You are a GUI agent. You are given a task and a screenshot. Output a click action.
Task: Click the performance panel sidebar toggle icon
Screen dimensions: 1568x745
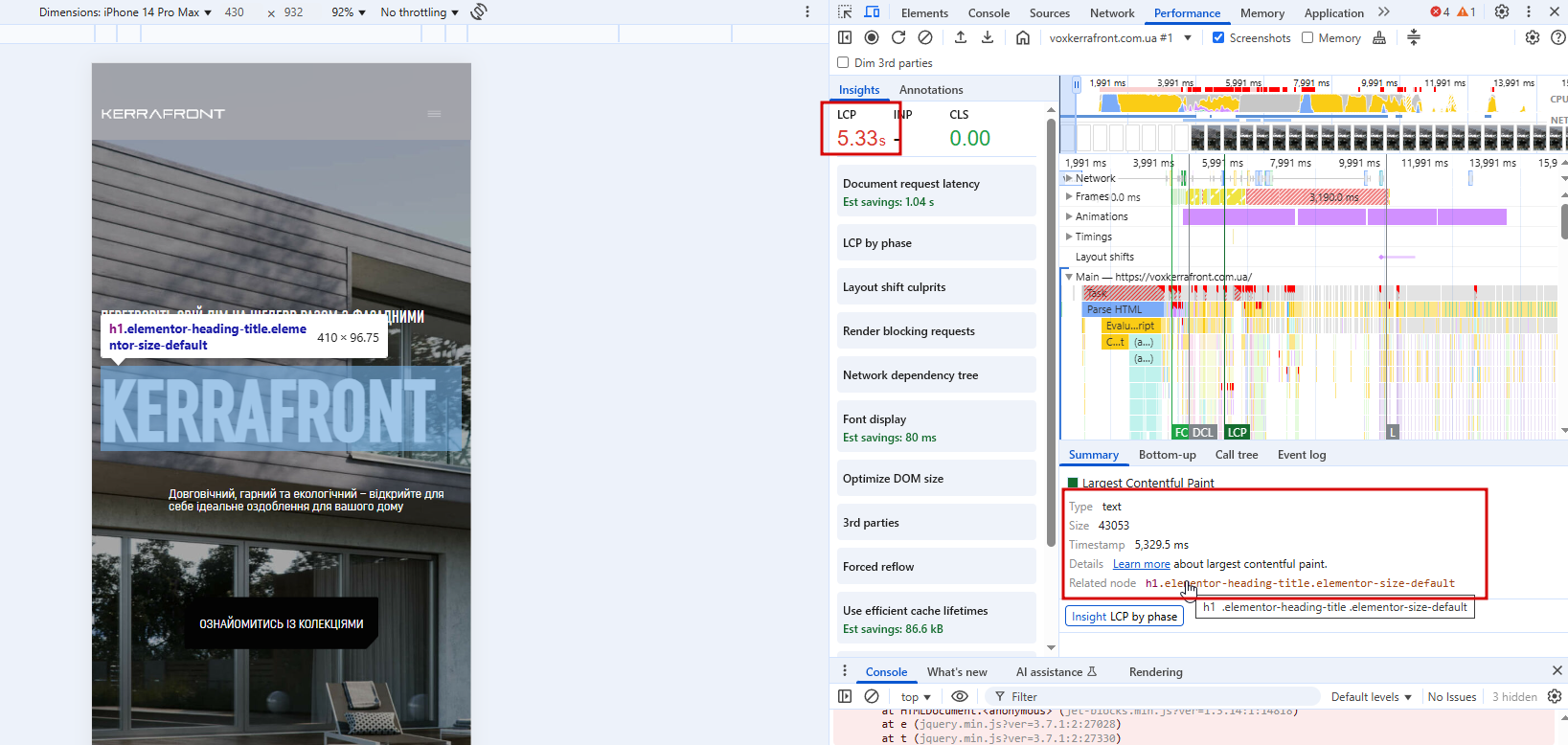tap(845, 37)
